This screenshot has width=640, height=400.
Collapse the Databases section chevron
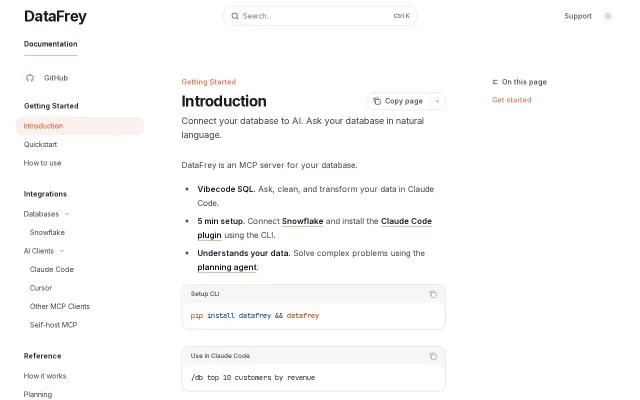(67, 214)
